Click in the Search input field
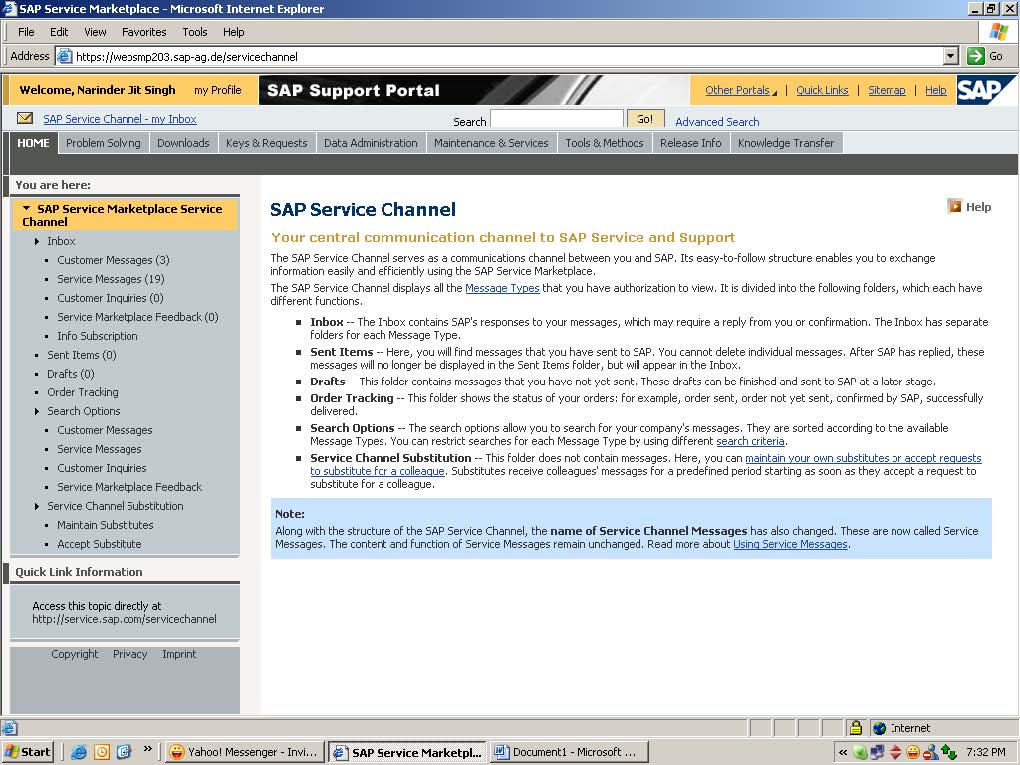 point(557,119)
